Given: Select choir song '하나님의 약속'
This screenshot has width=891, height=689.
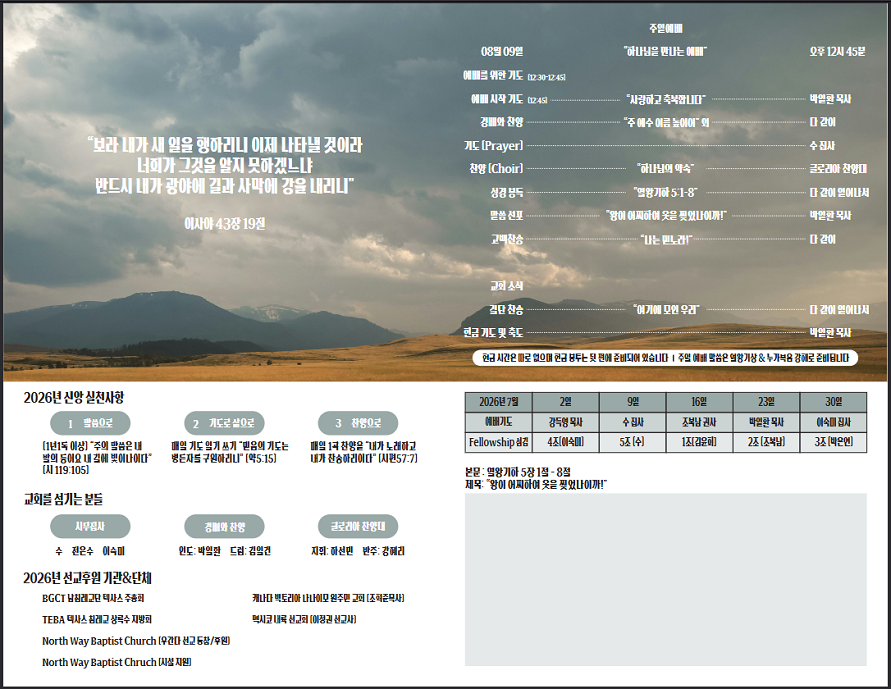Looking at the screenshot, I should (x=665, y=169).
